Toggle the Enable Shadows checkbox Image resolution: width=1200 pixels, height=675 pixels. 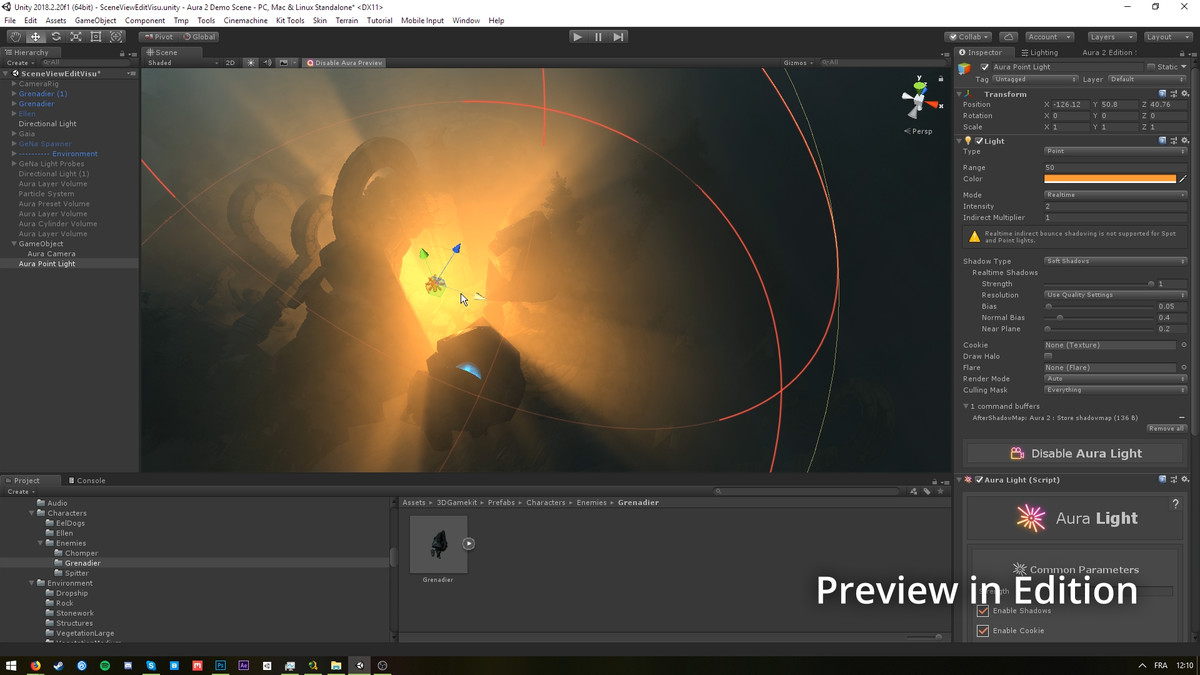coord(983,610)
